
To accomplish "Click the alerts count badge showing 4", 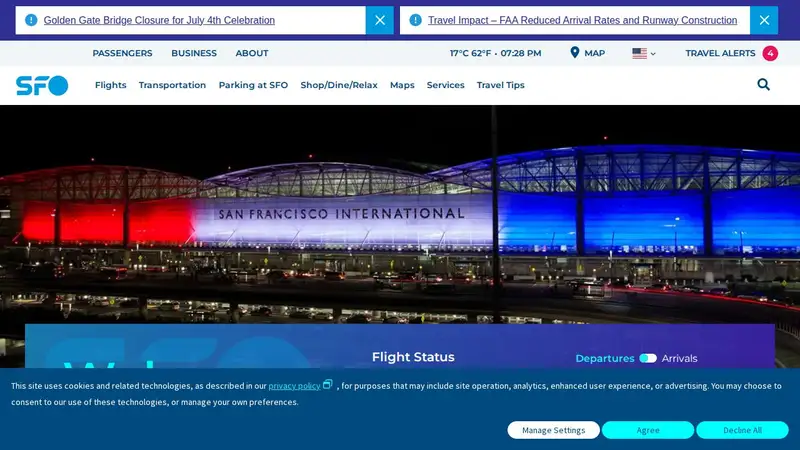I will [x=770, y=53].
